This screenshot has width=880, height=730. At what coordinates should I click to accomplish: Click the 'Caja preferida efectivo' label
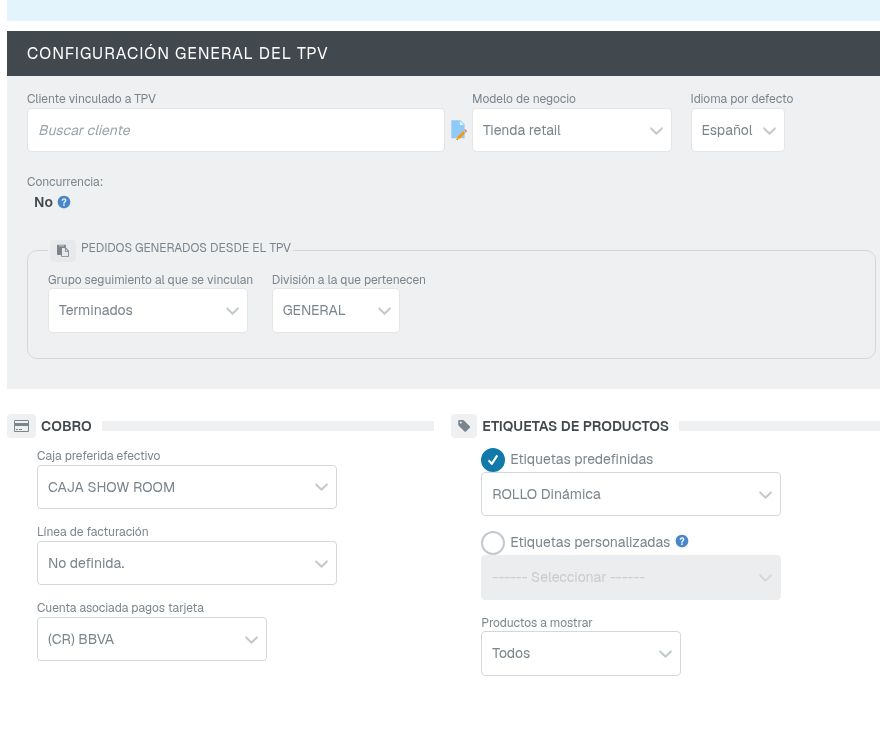(98, 456)
